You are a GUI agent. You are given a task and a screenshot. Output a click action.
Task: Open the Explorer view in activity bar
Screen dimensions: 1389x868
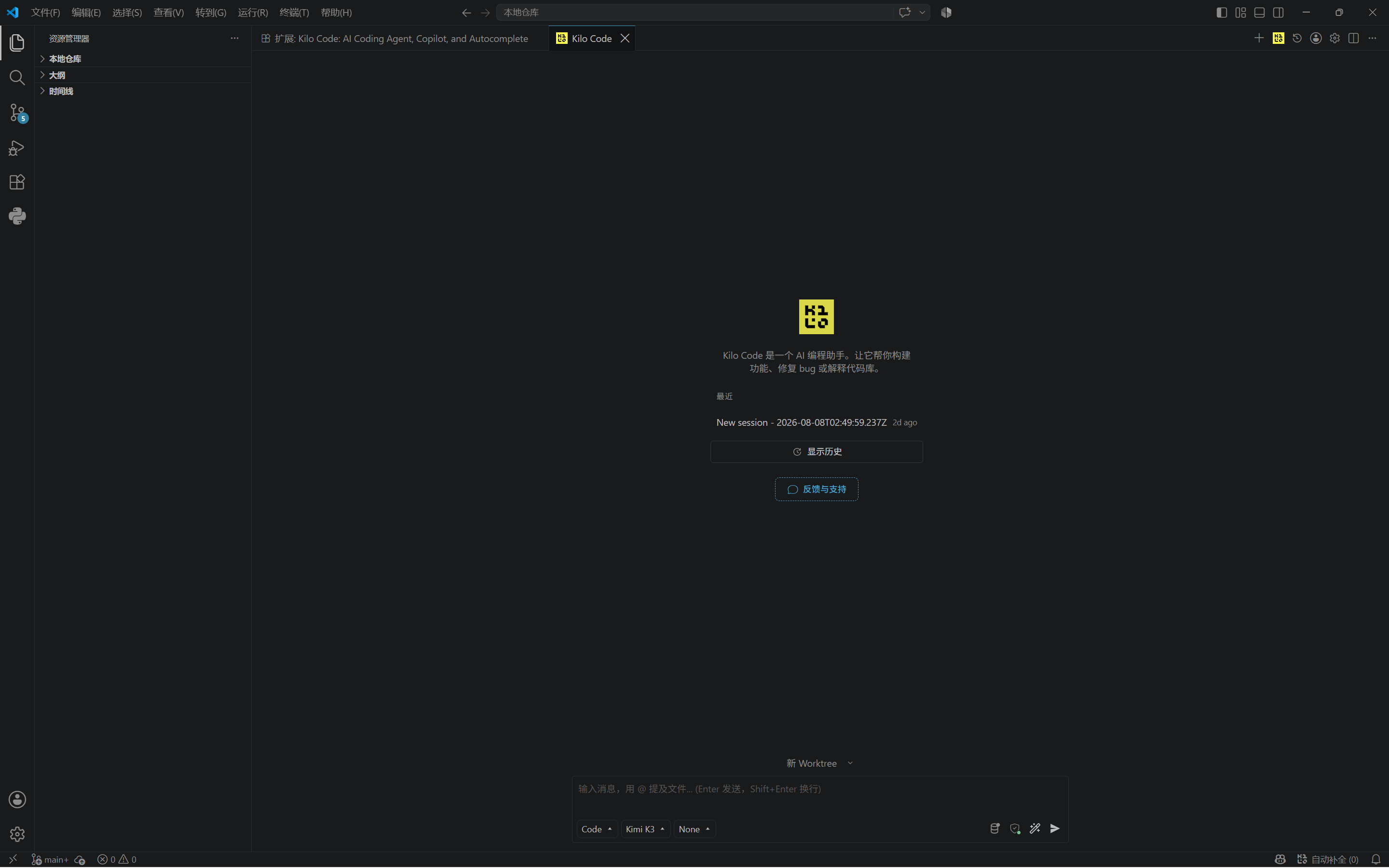[x=17, y=42]
